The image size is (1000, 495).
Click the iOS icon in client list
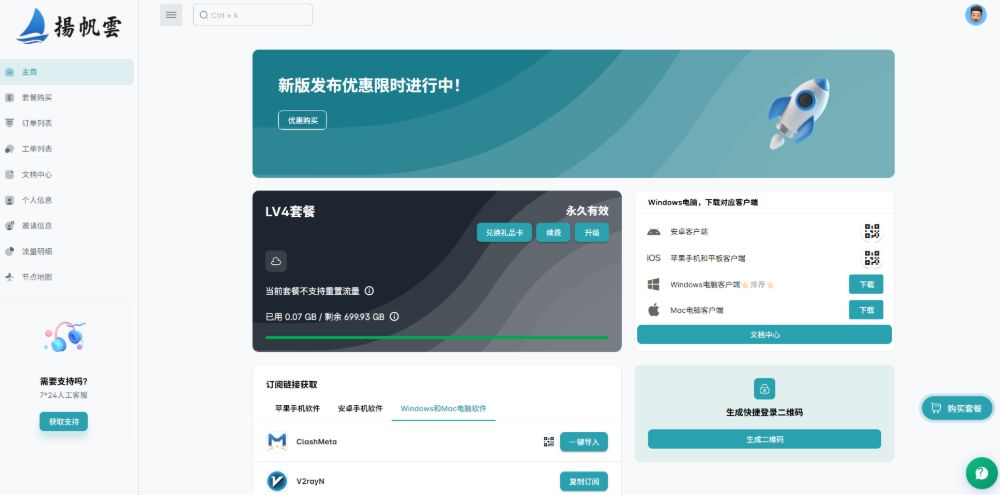(x=654, y=258)
